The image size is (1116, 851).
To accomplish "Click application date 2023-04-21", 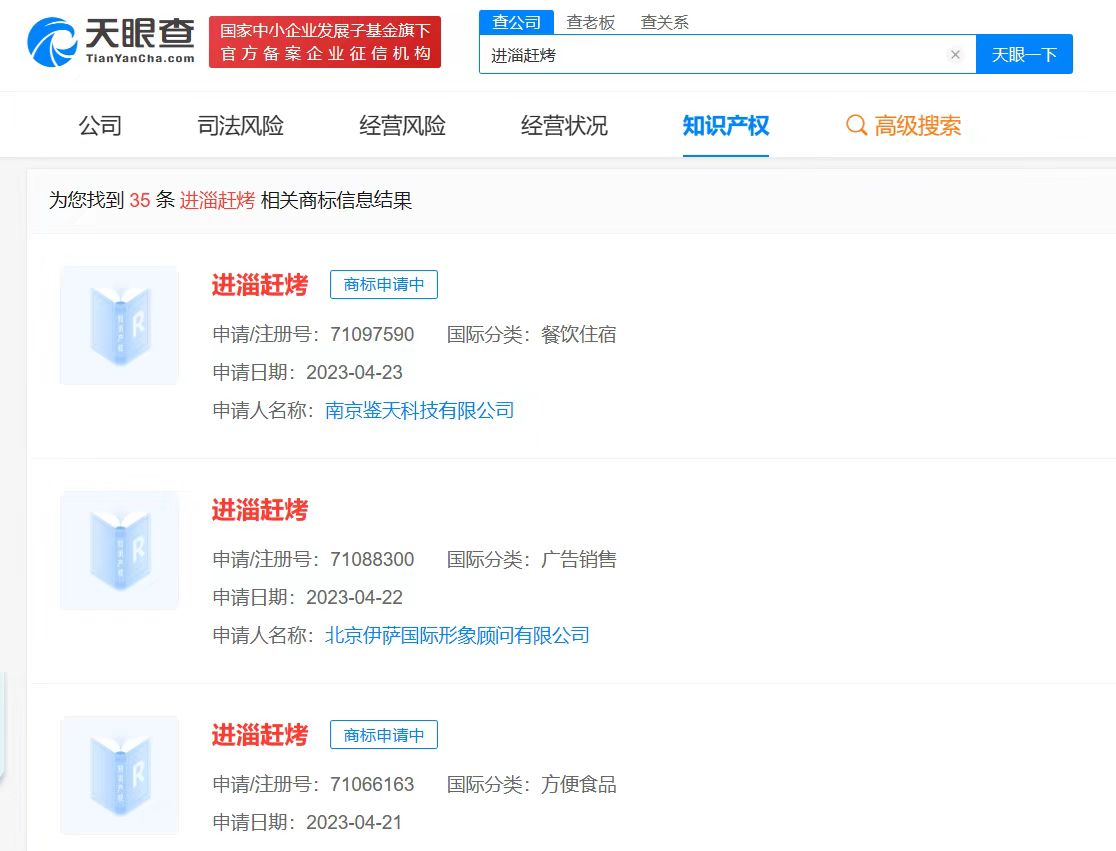I will (x=354, y=822).
